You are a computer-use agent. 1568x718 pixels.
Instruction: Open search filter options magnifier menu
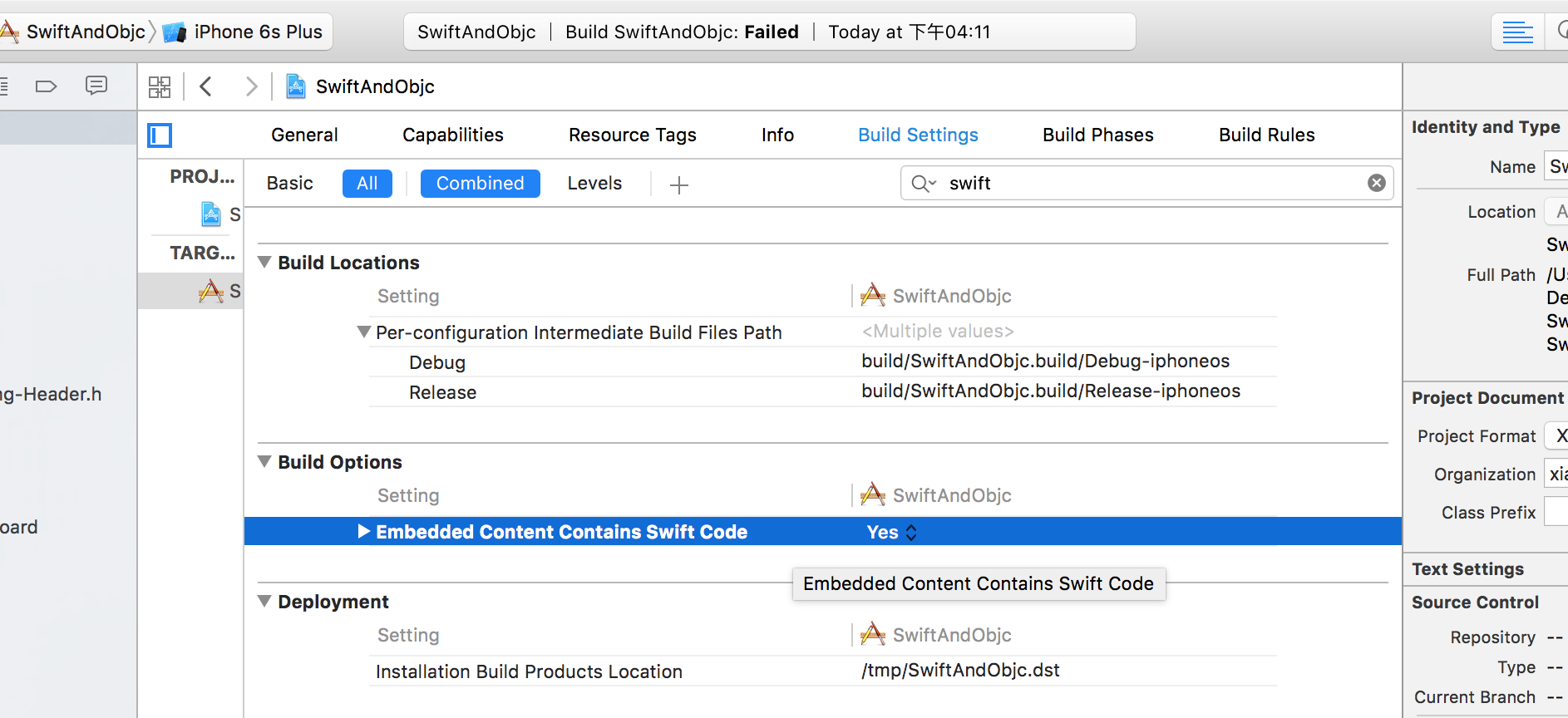tap(923, 183)
